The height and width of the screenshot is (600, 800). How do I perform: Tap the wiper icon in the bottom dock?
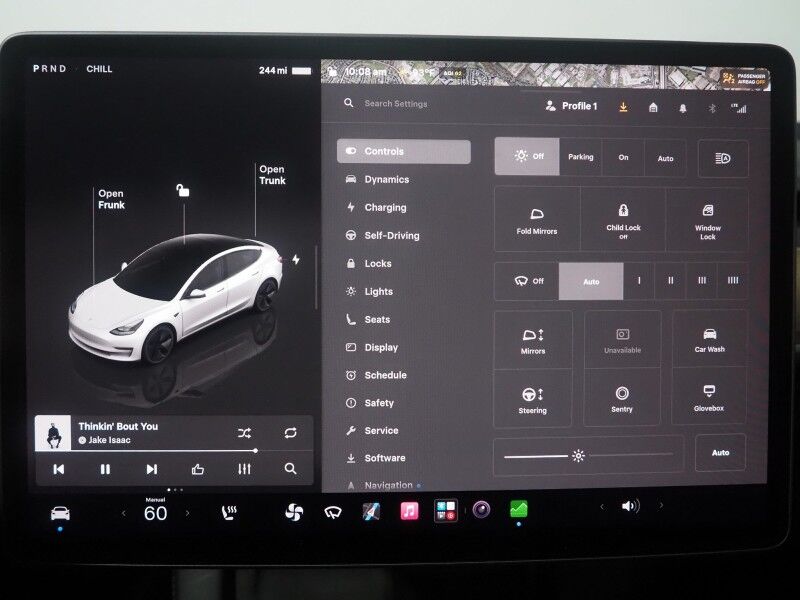tap(333, 511)
